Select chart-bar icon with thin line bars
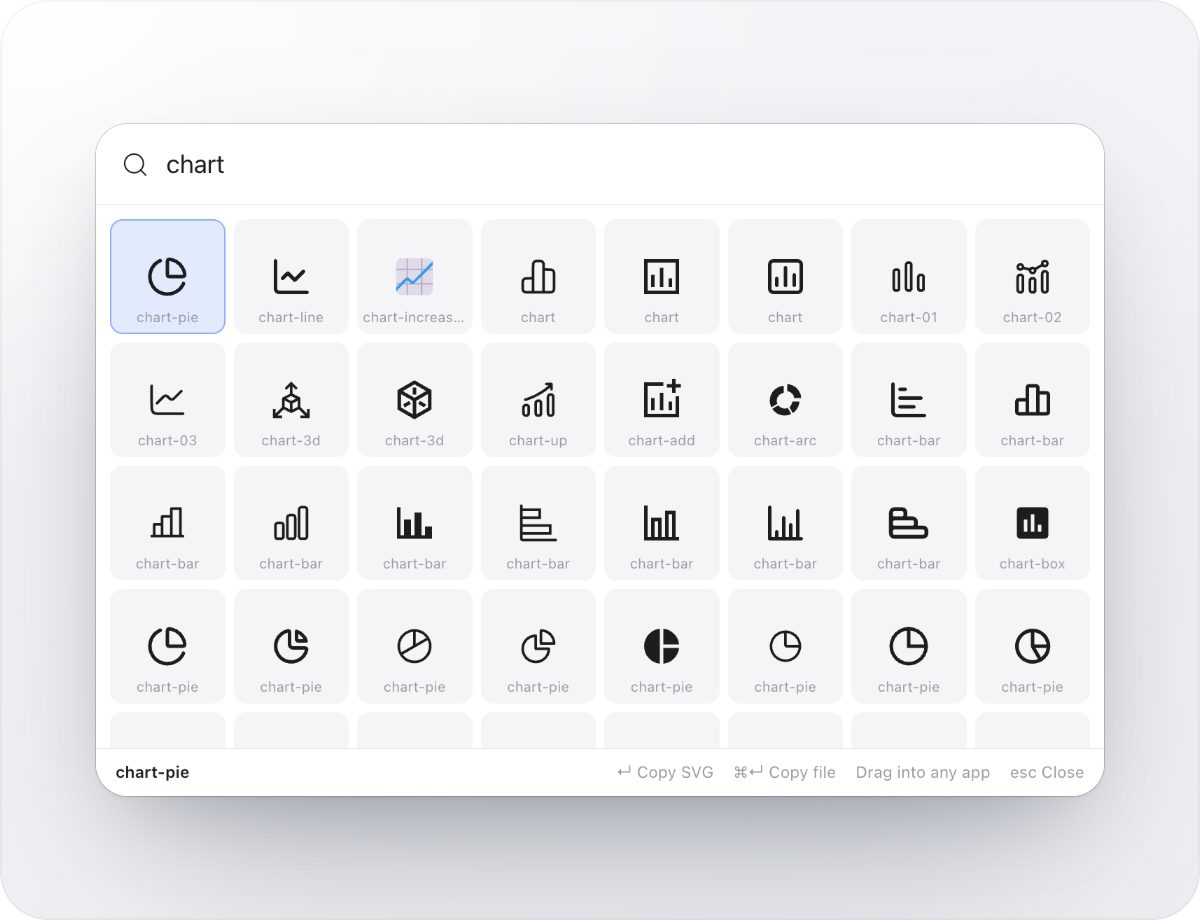This screenshot has height=920, width=1200. [785, 523]
